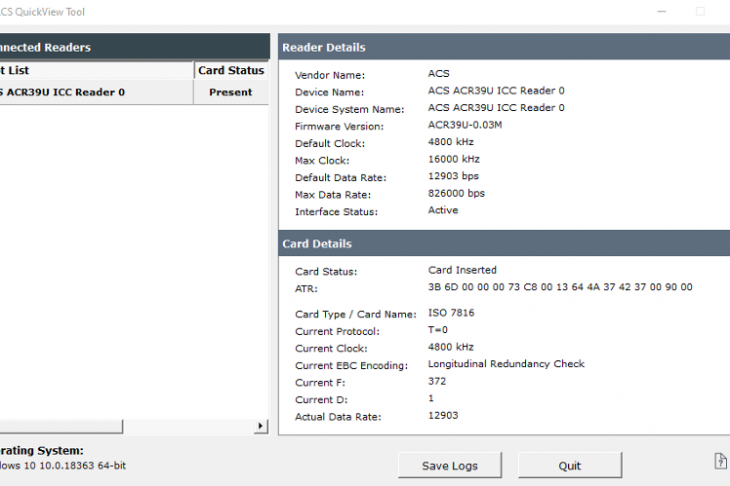The height and width of the screenshot is (486, 730).
Task: Click the Device Name label
Action: 329,92
